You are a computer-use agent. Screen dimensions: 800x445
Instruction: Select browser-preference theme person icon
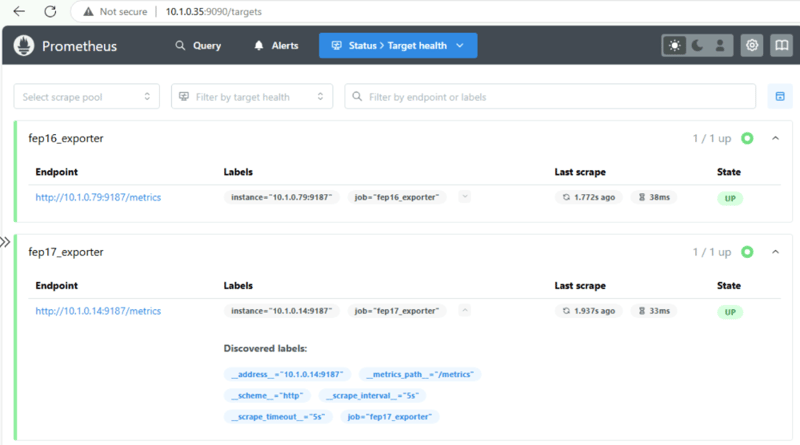point(720,45)
